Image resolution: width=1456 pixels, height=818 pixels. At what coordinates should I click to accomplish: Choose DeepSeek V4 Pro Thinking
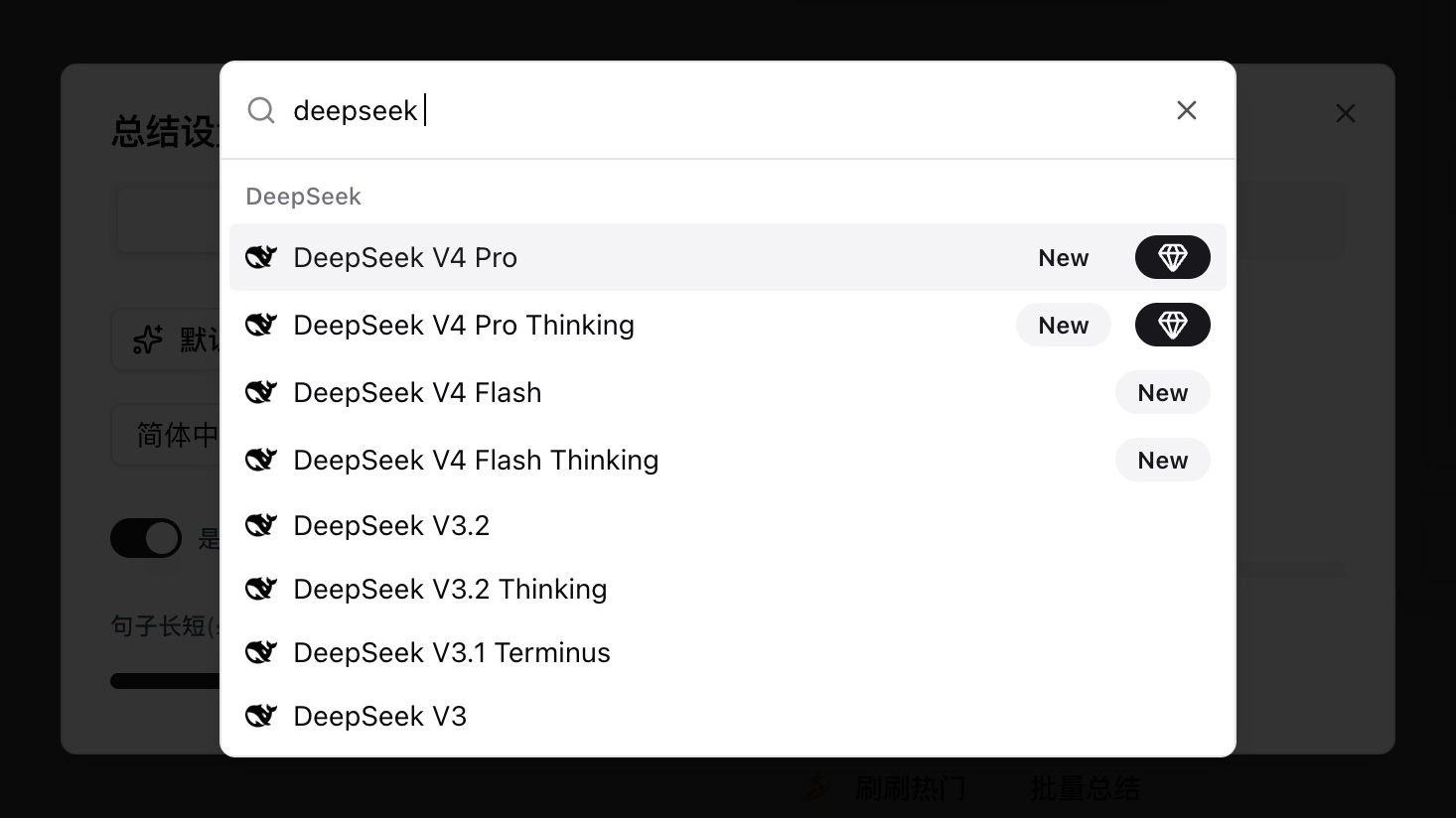(464, 325)
